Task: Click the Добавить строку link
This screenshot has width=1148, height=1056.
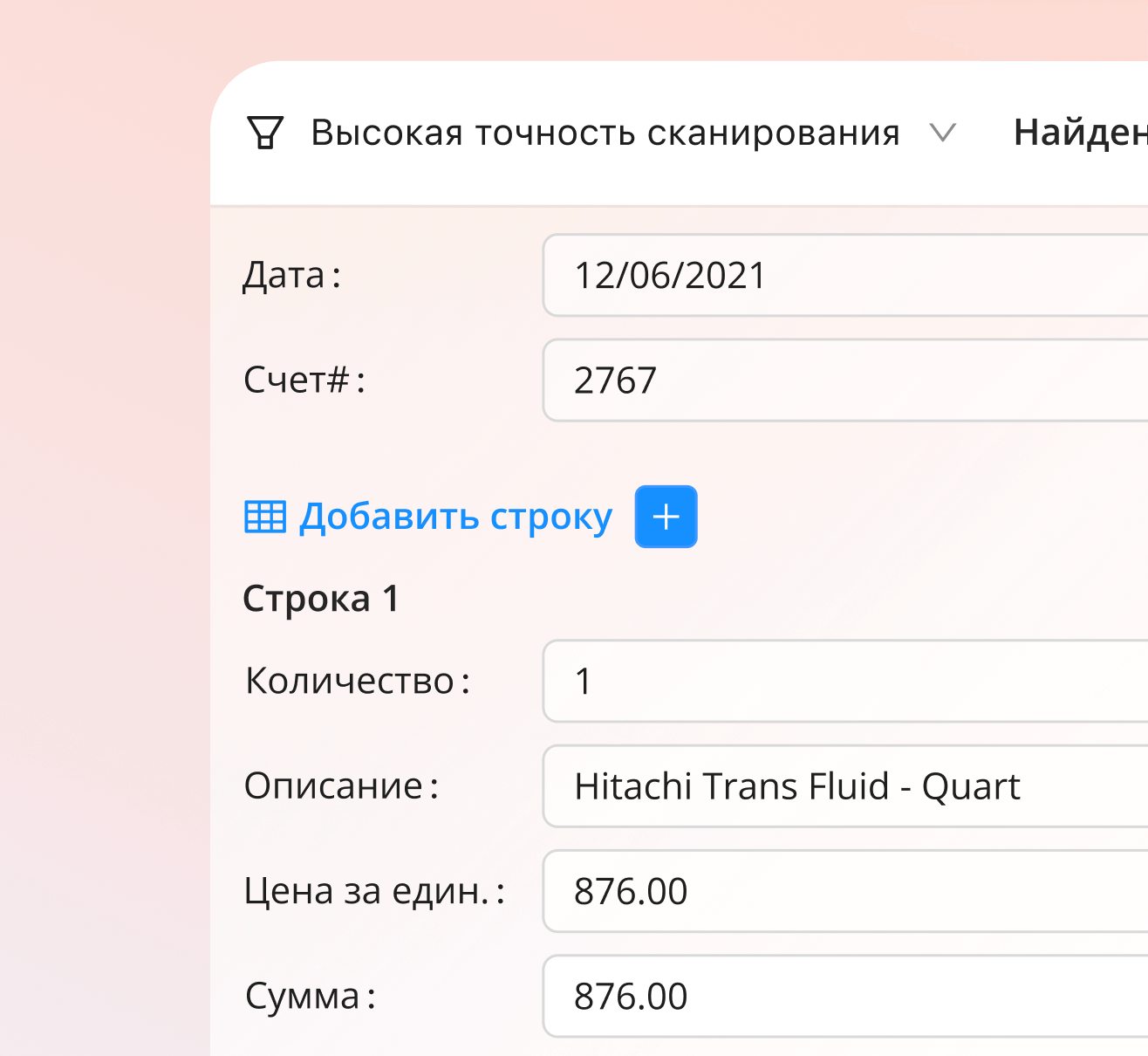Action: tap(455, 517)
